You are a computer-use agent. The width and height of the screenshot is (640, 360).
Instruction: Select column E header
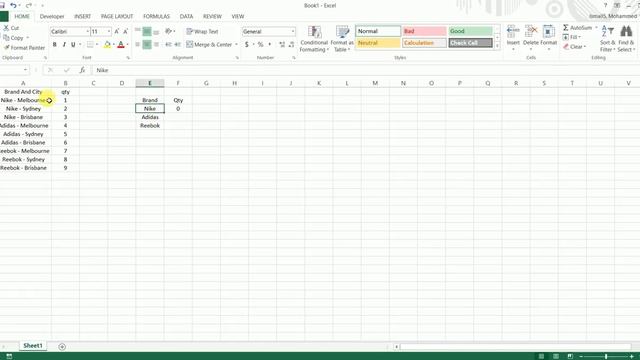(150, 83)
